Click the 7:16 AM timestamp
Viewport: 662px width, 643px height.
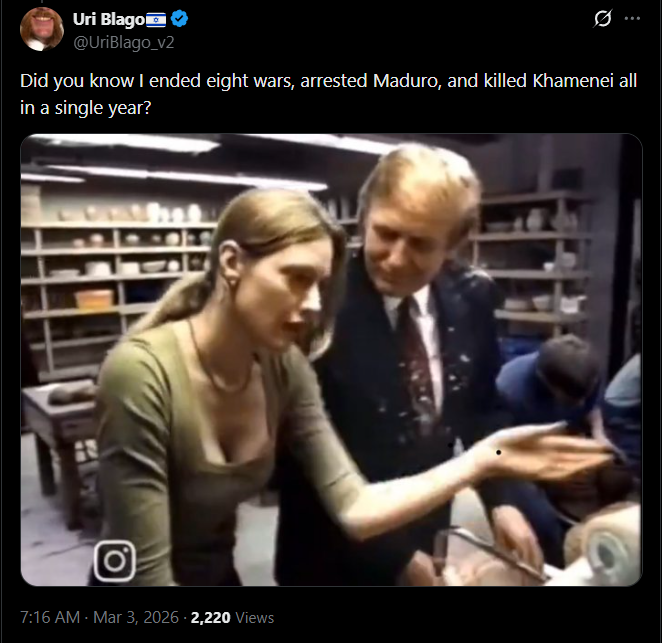point(50,617)
